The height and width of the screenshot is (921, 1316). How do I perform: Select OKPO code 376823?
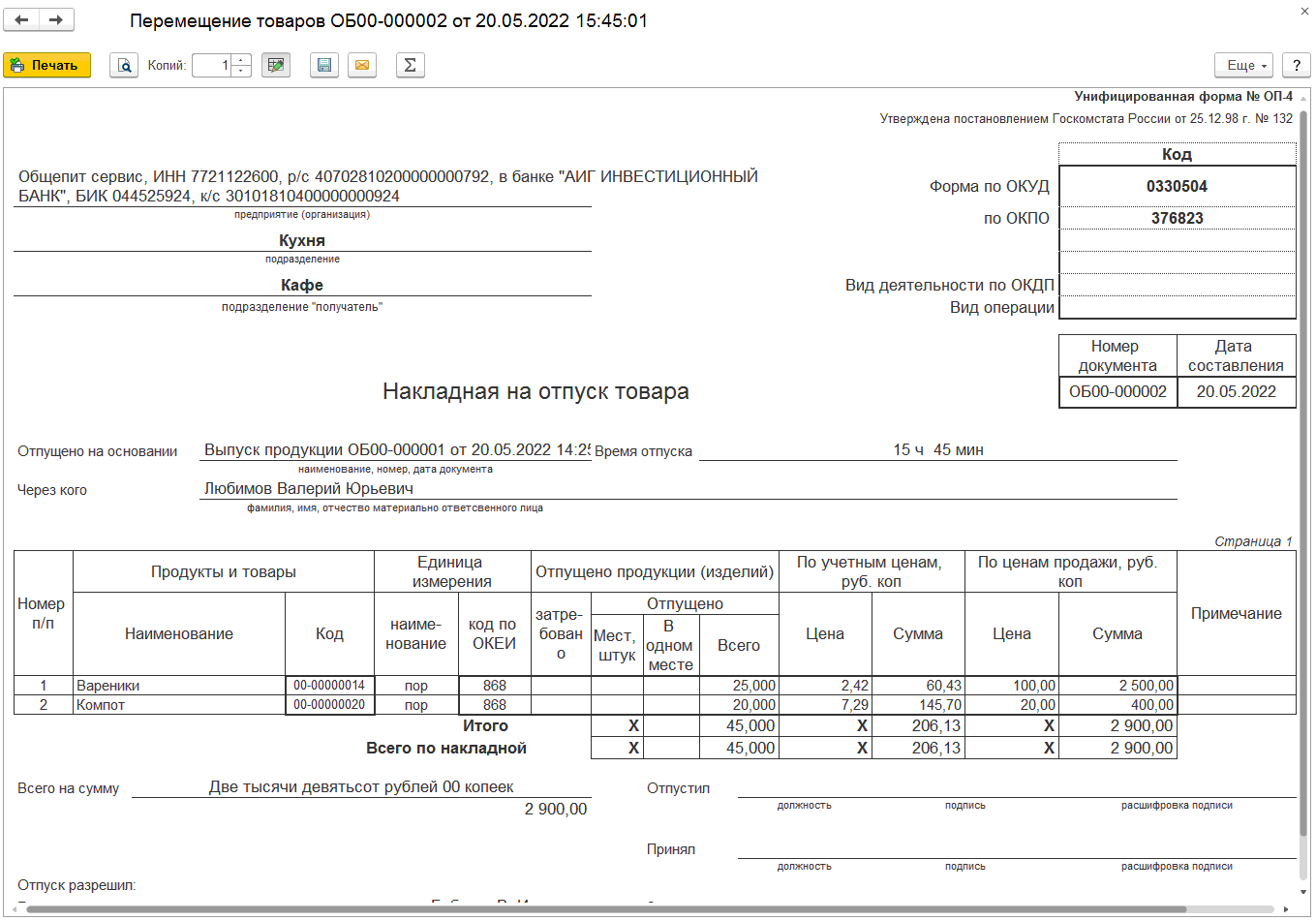point(1177,218)
